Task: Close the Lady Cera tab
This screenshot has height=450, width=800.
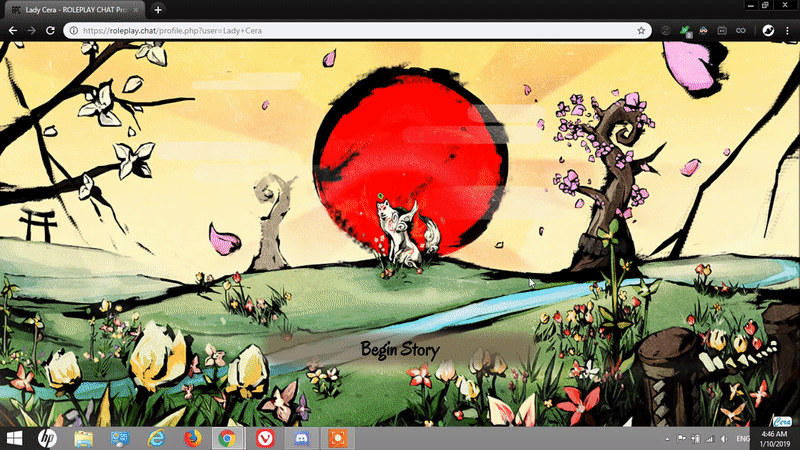Action: point(136,10)
